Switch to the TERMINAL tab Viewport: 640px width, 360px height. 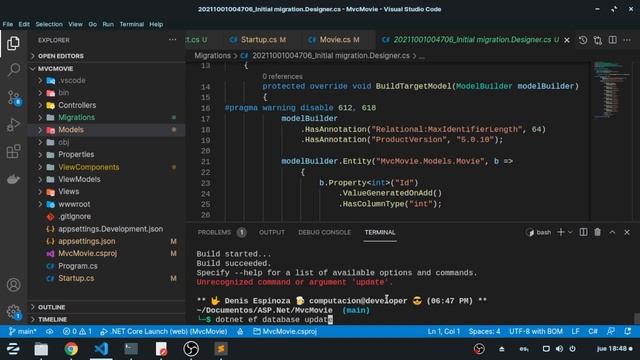tap(380, 232)
